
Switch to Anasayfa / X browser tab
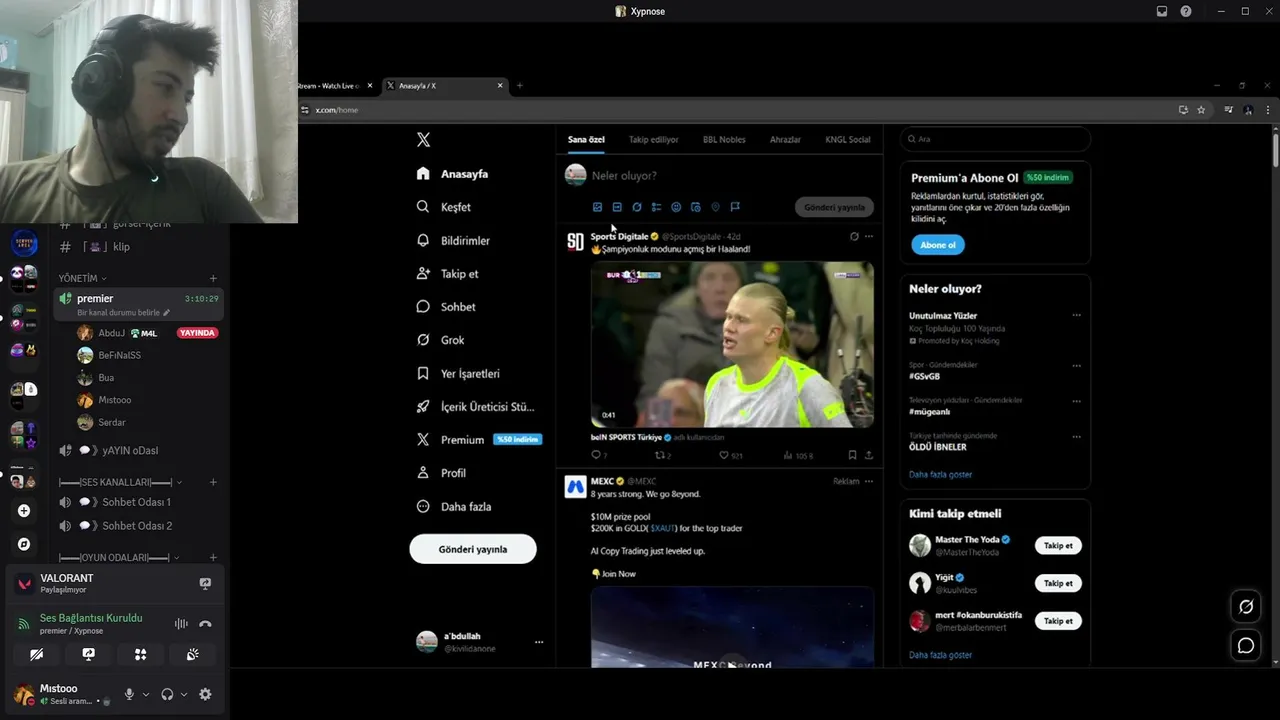tap(445, 86)
